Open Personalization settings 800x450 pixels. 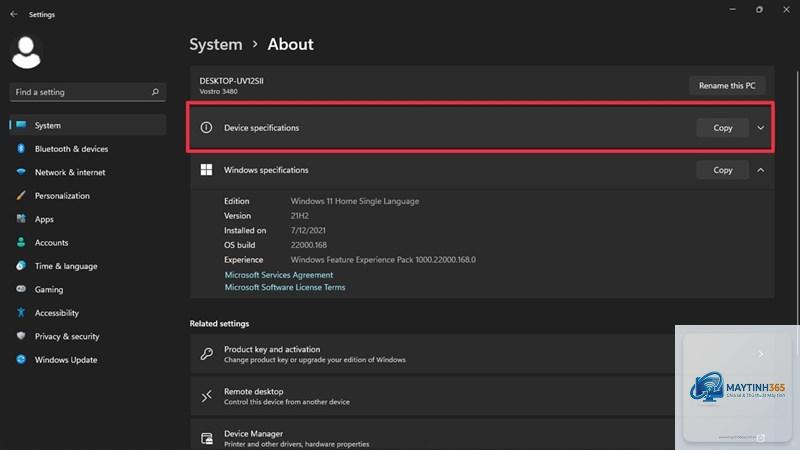88,195
